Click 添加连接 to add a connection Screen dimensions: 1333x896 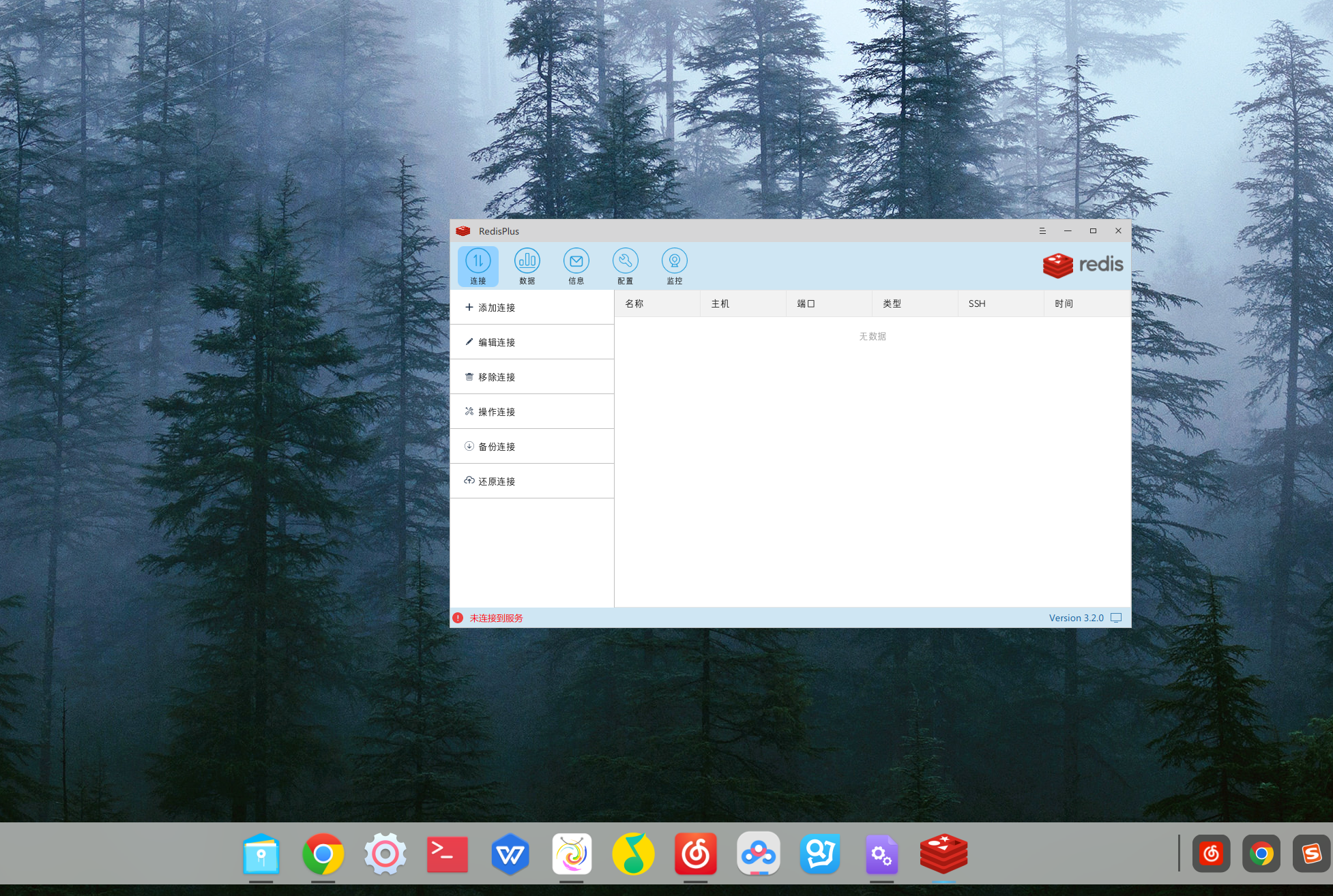(497, 308)
